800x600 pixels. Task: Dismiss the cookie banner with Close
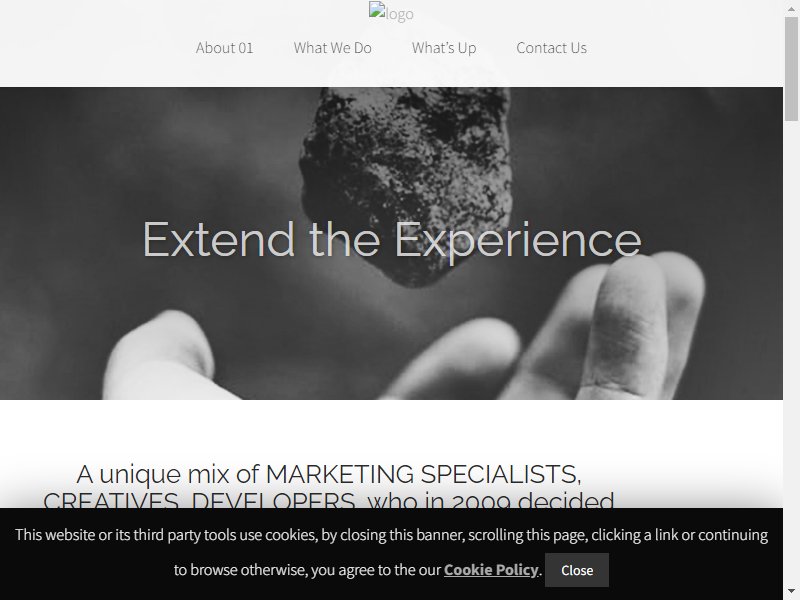pos(577,570)
